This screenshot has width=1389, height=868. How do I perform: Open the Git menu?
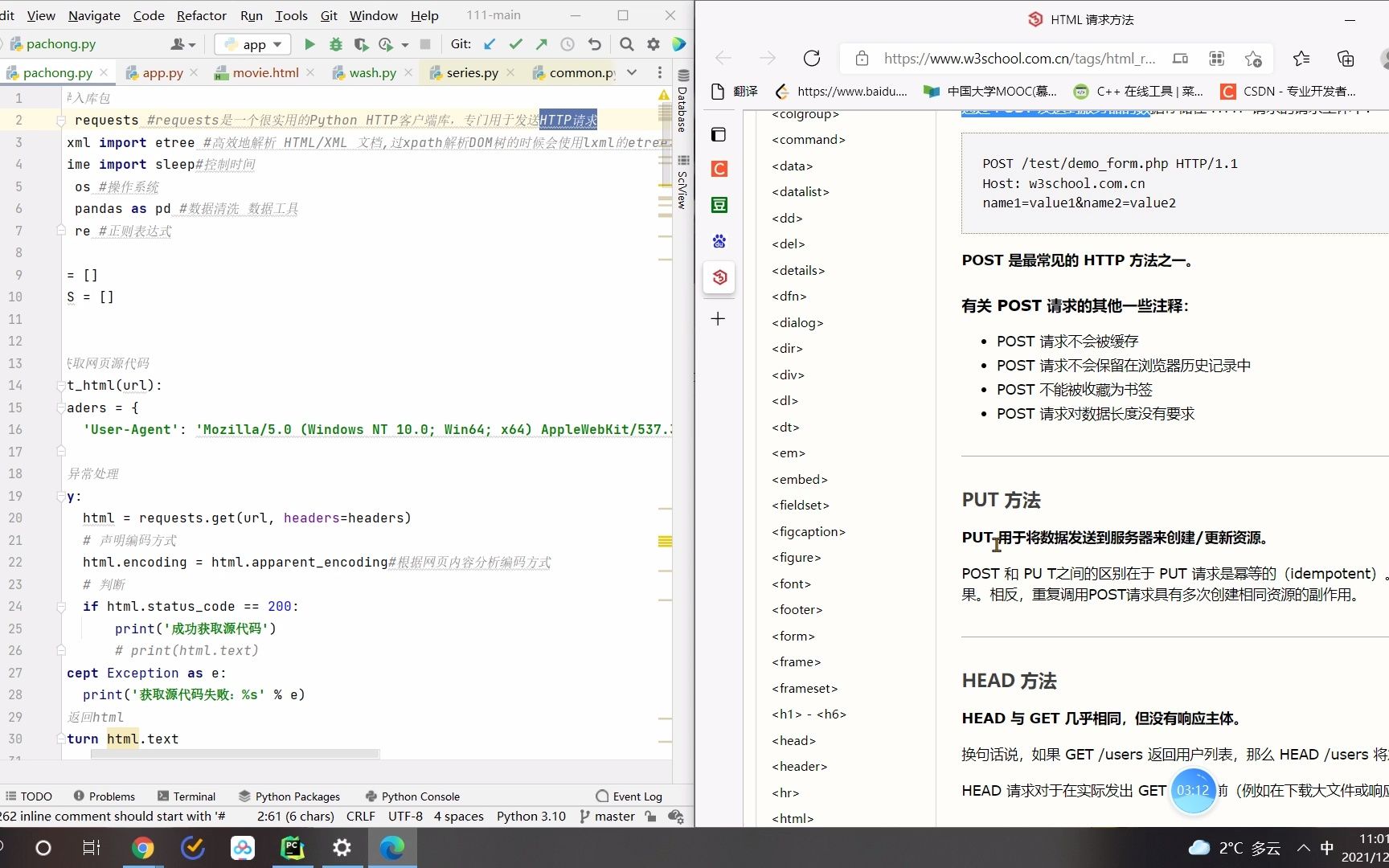click(x=329, y=15)
